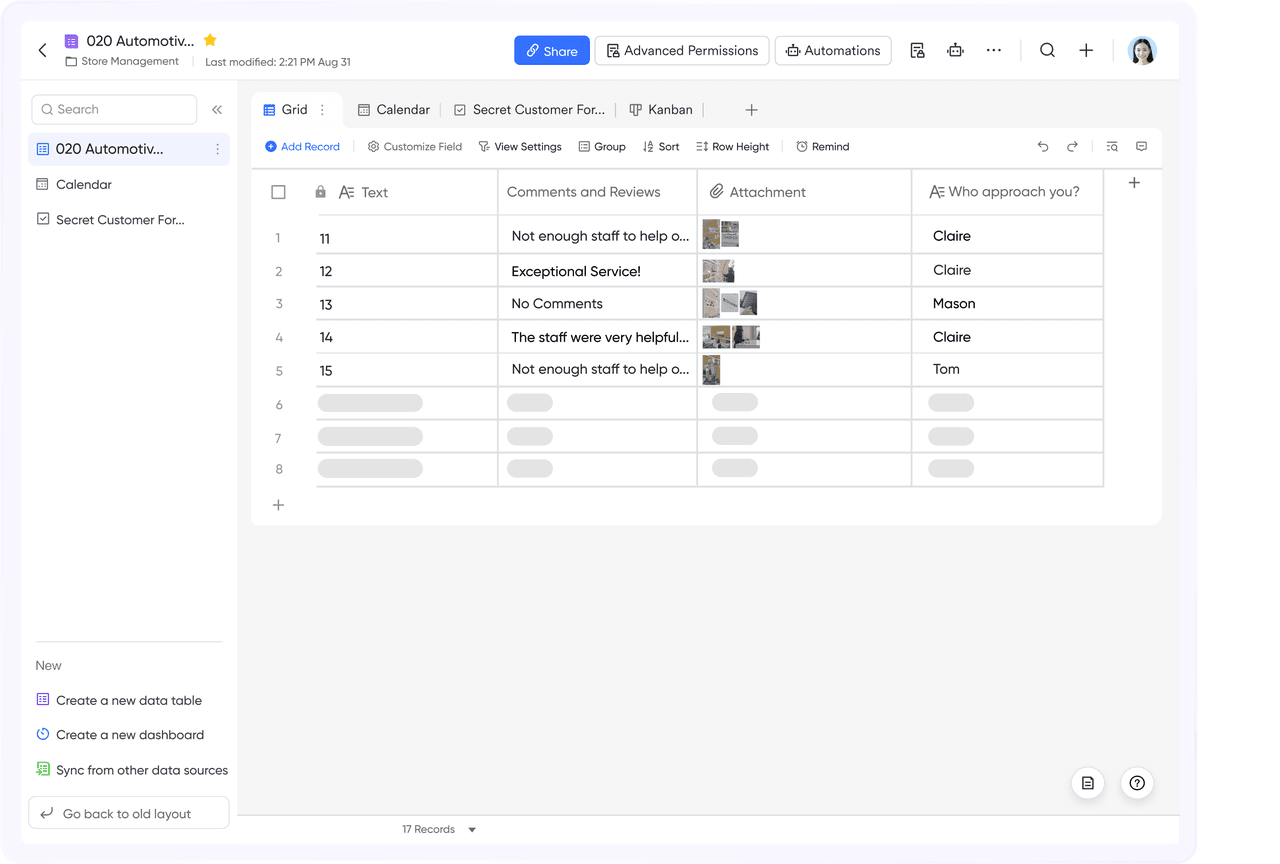Open the template/form icon next to Automations

(917, 50)
